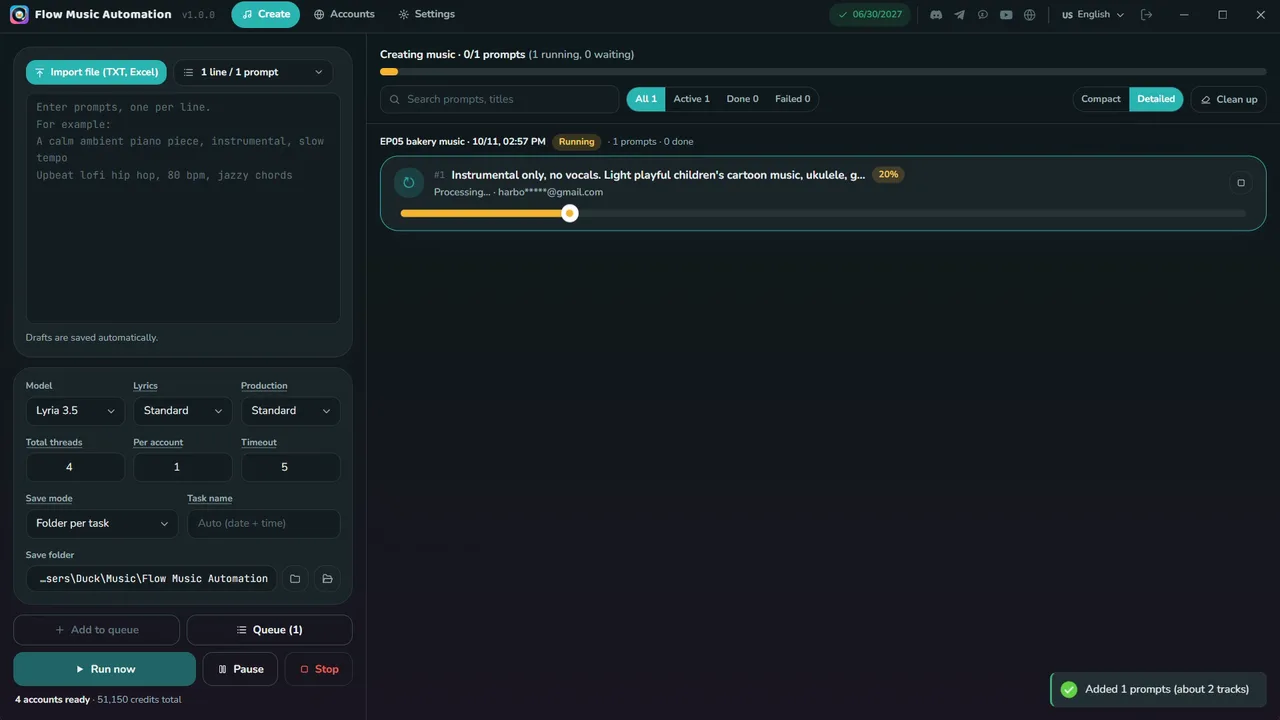Click the license date 06/30/2027 badge
The height and width of the screenshot is (720, 1280).
tap(870, 15)
